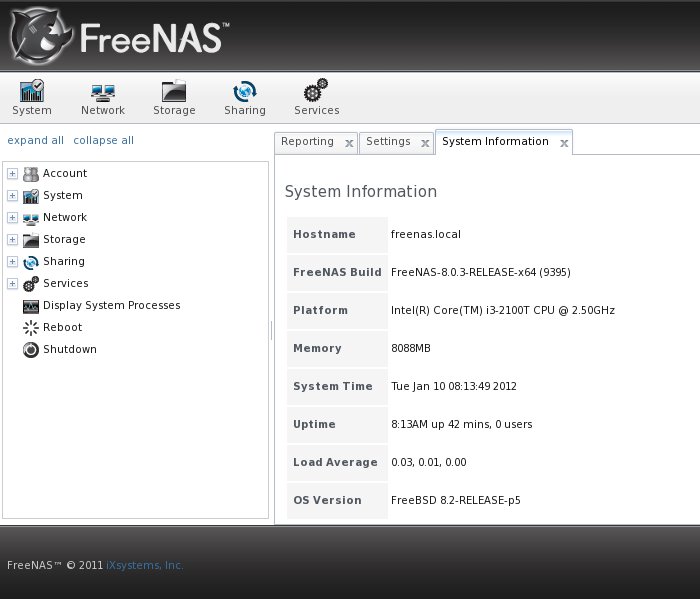Click the Reboot spinner icon
The height and width of the screenshot is (599, 700).
coord(31,328)
